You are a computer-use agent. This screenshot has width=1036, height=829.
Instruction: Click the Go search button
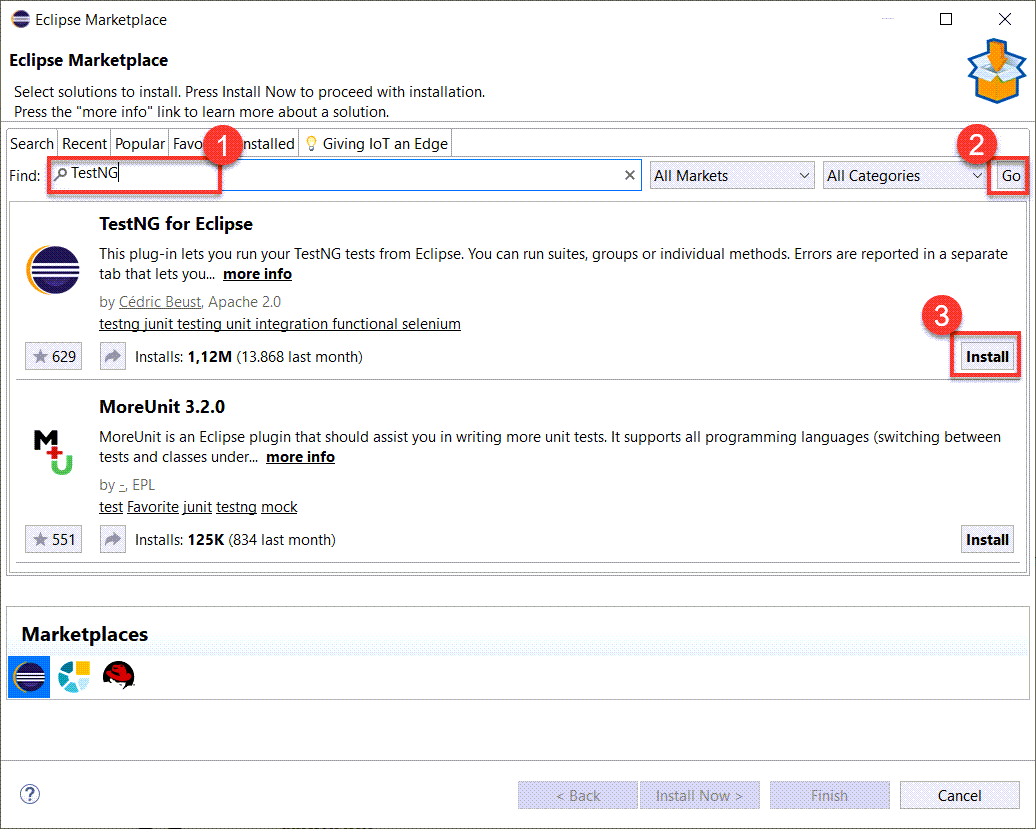(x=1010, y=176)
